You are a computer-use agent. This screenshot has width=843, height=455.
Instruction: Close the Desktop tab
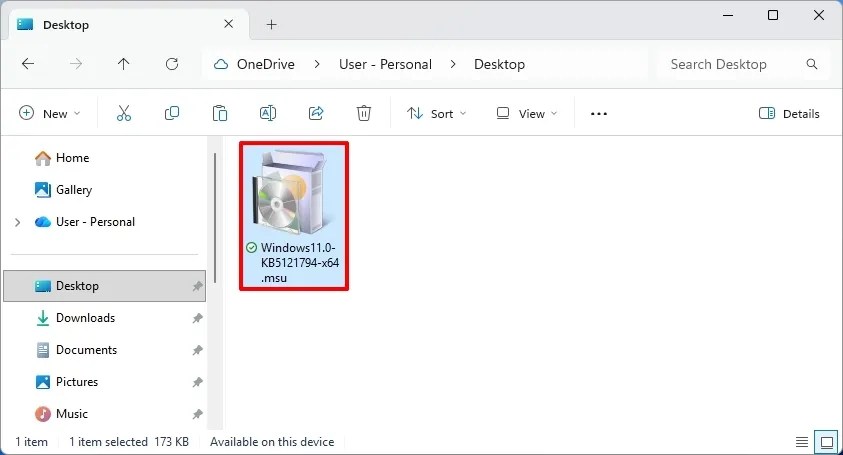(228, 24)
